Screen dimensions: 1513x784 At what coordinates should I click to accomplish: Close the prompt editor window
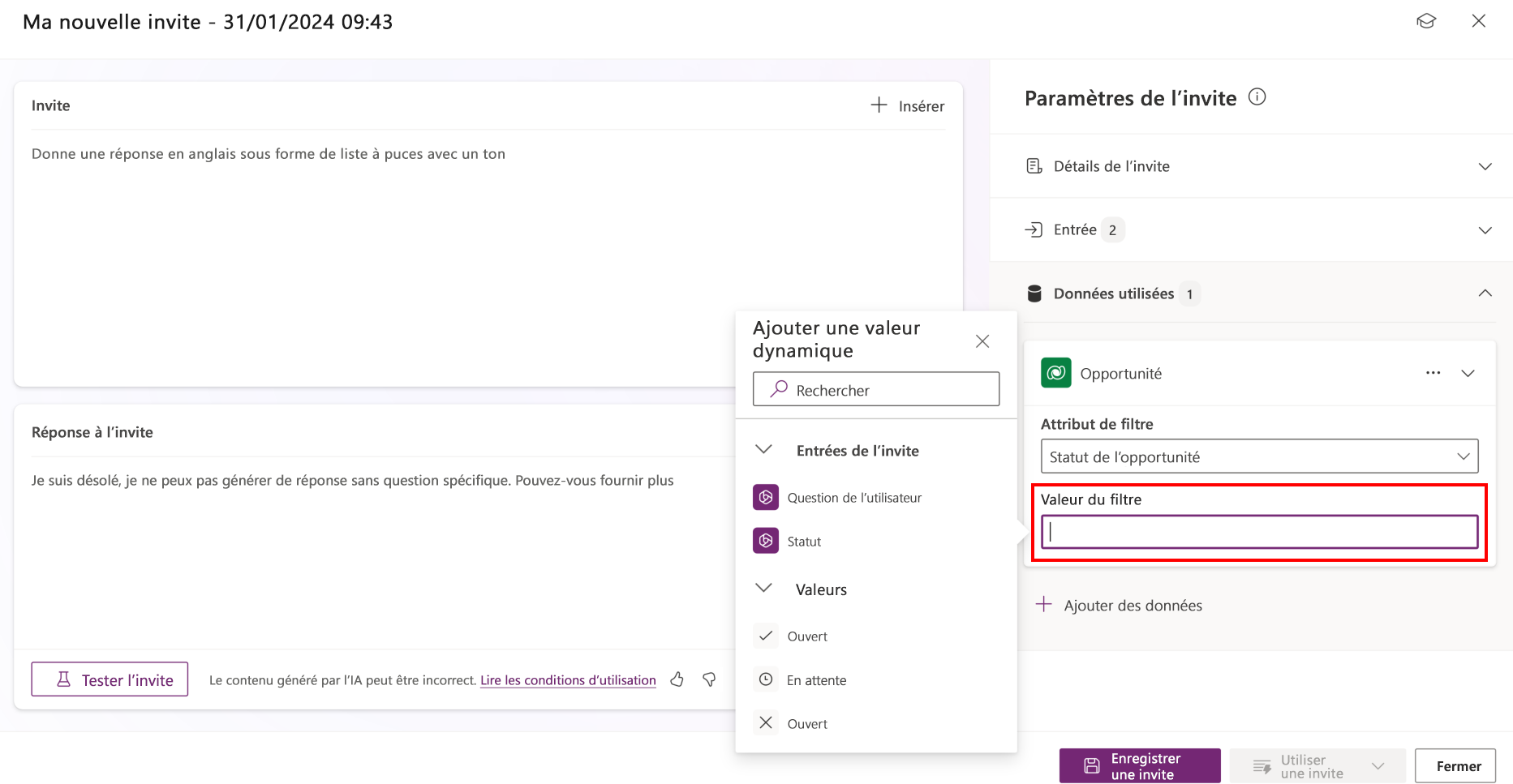pos(1479,21)
